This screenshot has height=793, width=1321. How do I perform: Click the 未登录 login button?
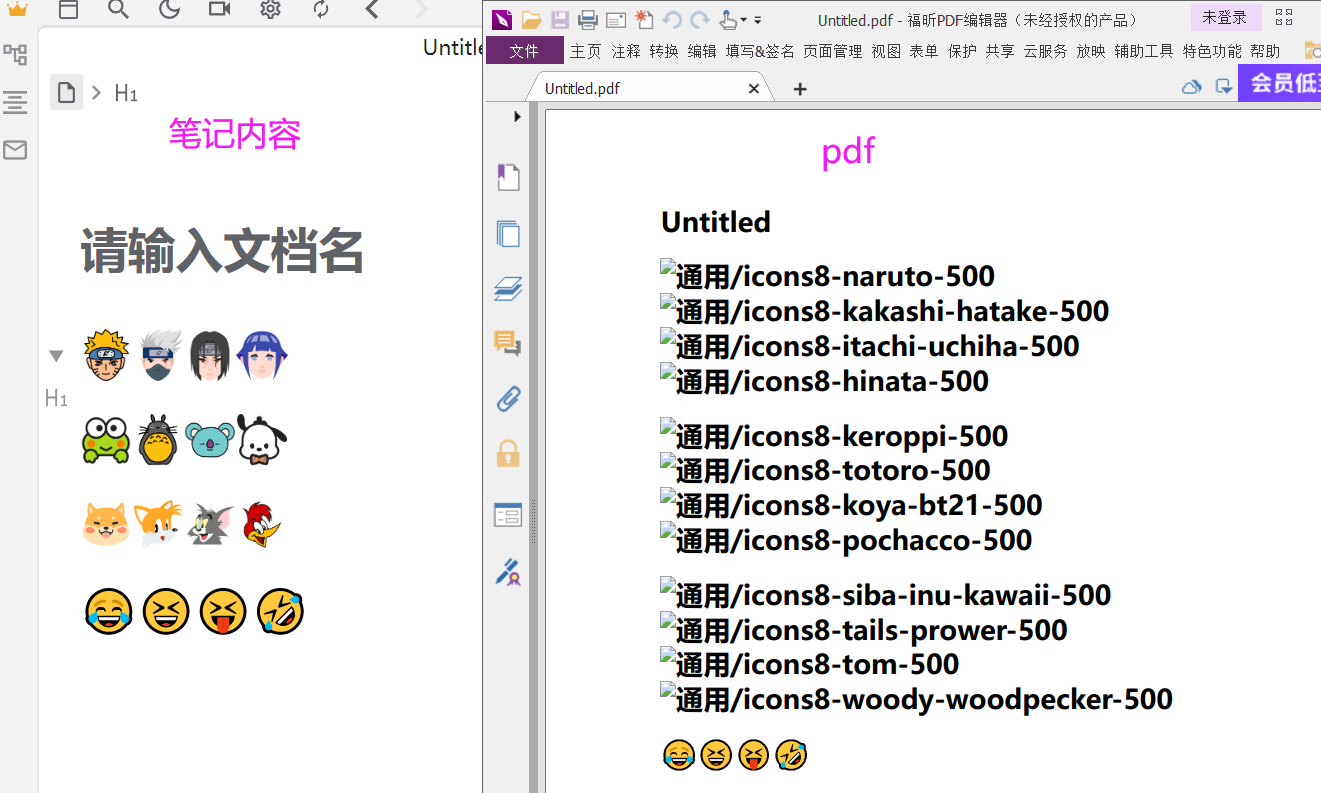pyautogui.click(x=1225, y=18)
